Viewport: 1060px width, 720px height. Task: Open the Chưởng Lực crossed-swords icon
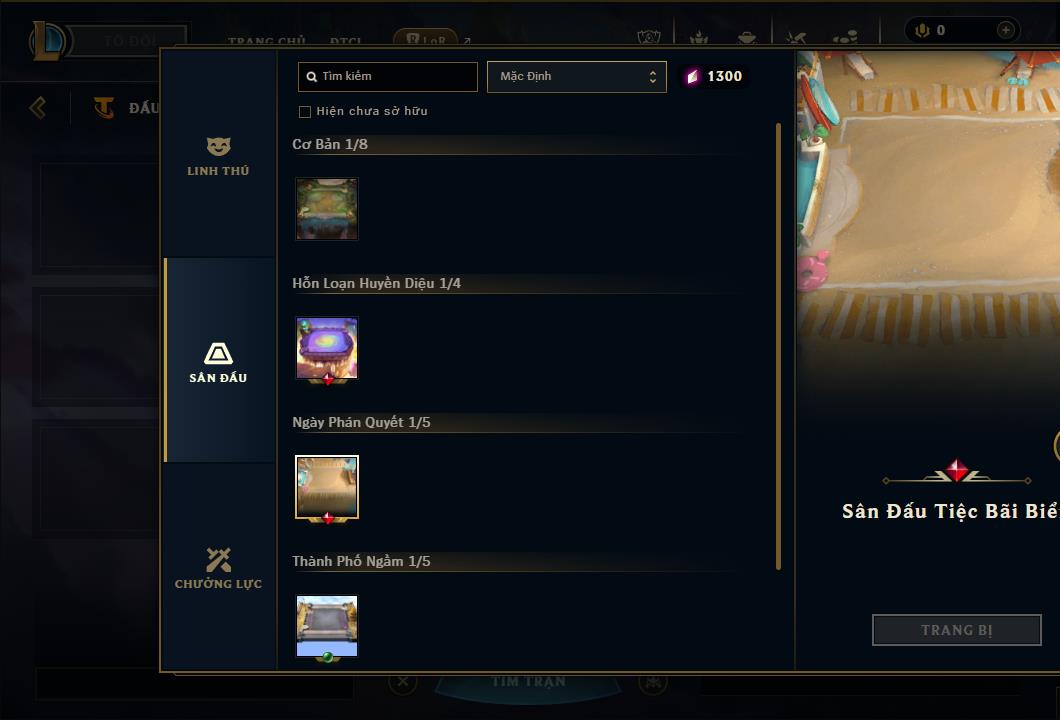tap(218, 560)
